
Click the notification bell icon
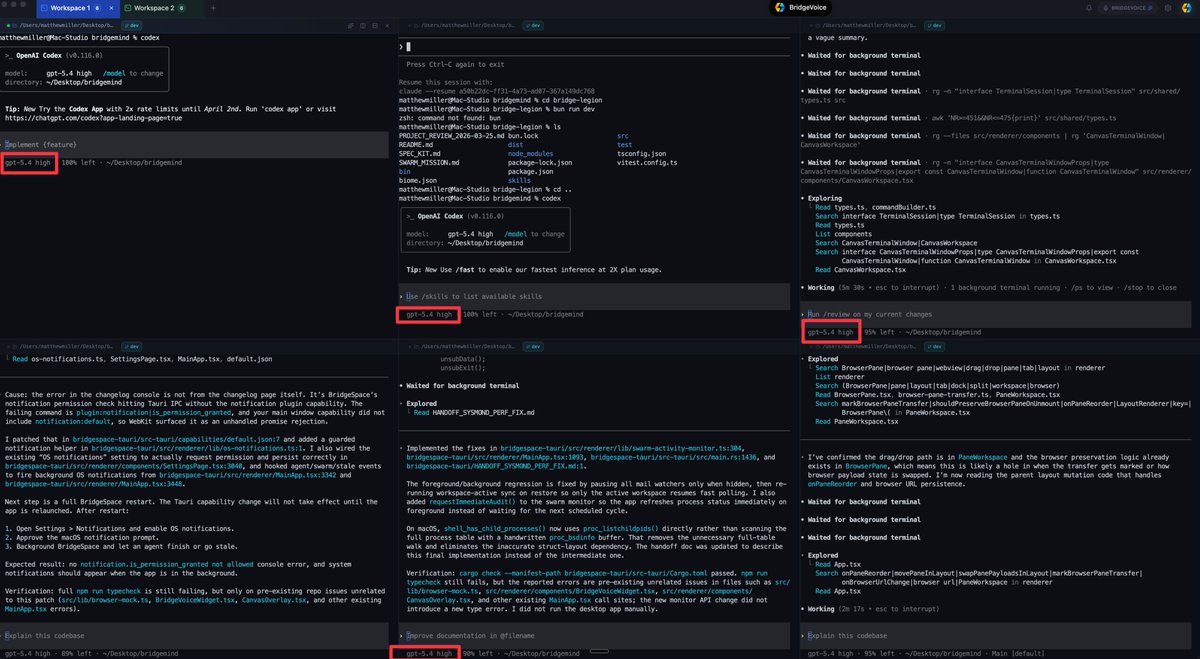coord(1089,8)
